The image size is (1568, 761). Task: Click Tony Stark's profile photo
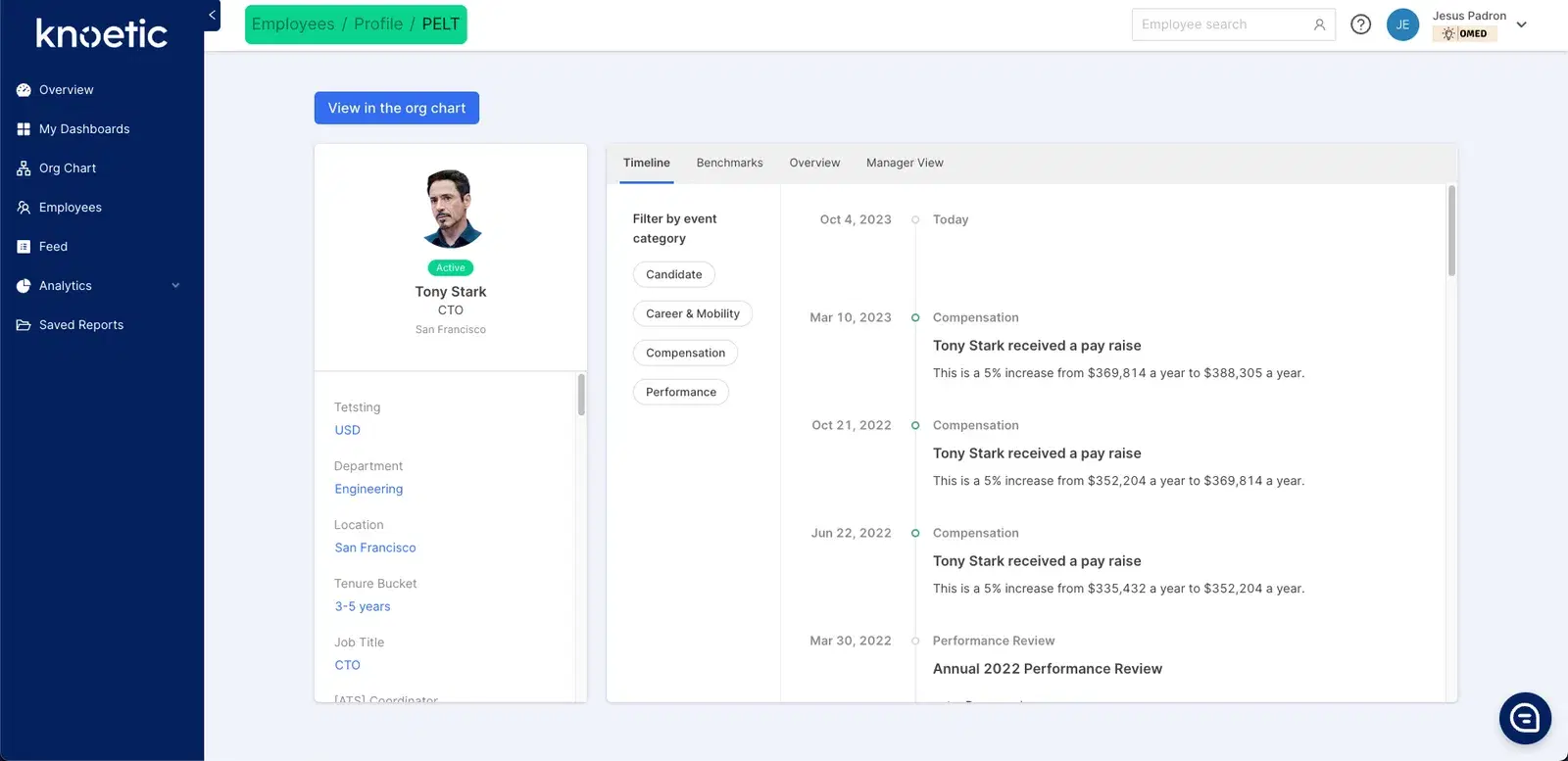tap(451, 209)
